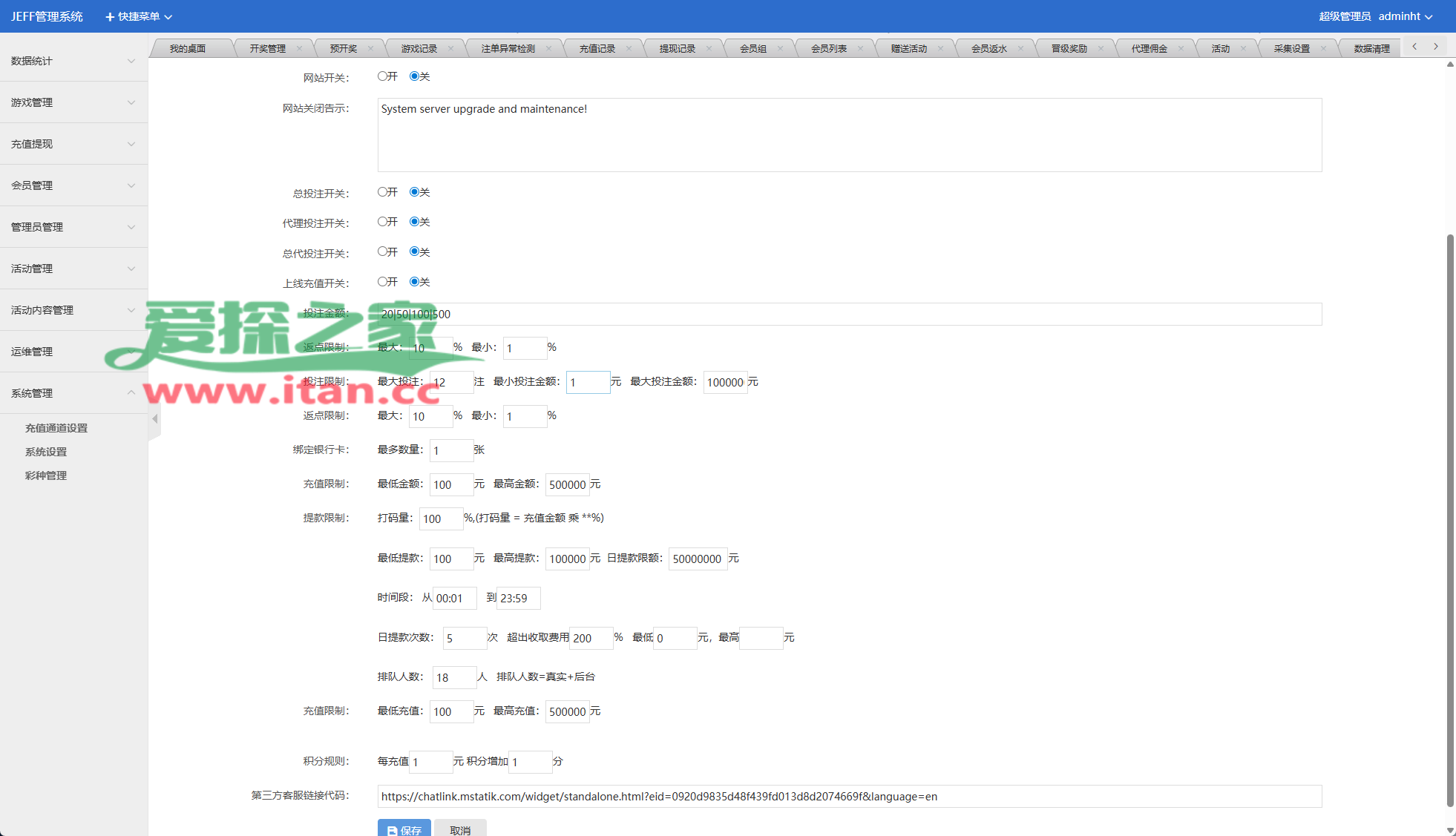Screen dimensions: 1456x836
Task: Expand the 活动管理 sidebar section
Action: (x=73, y=269)
